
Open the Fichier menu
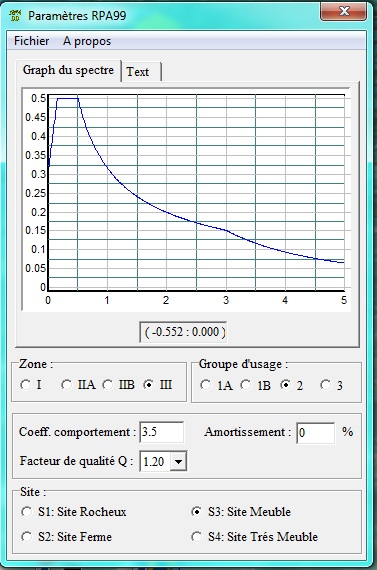32,41
